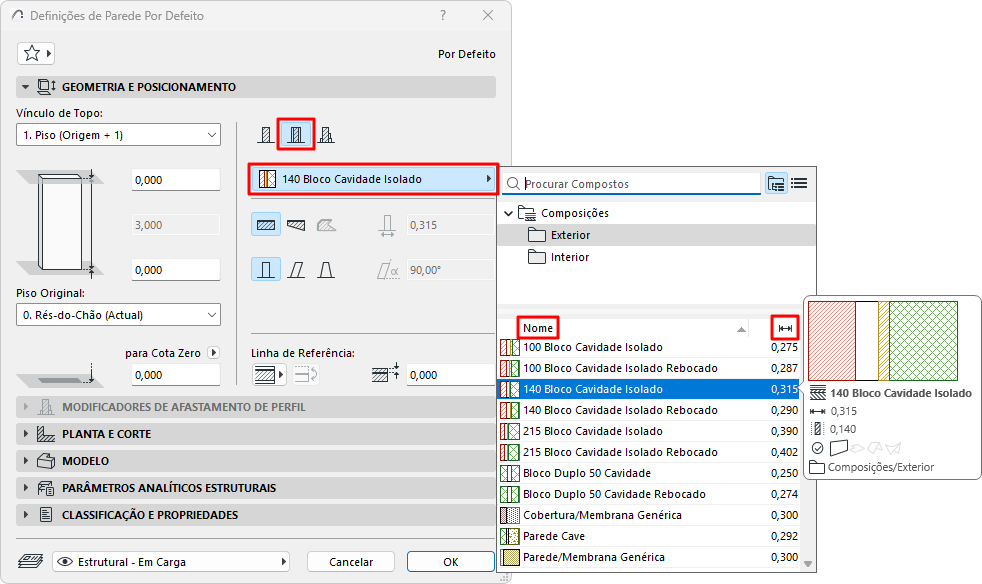The width and height of the screenshot is (982, 584).
Task: Select Bloco Duplo 50 Cavidade
Action: 649,473
